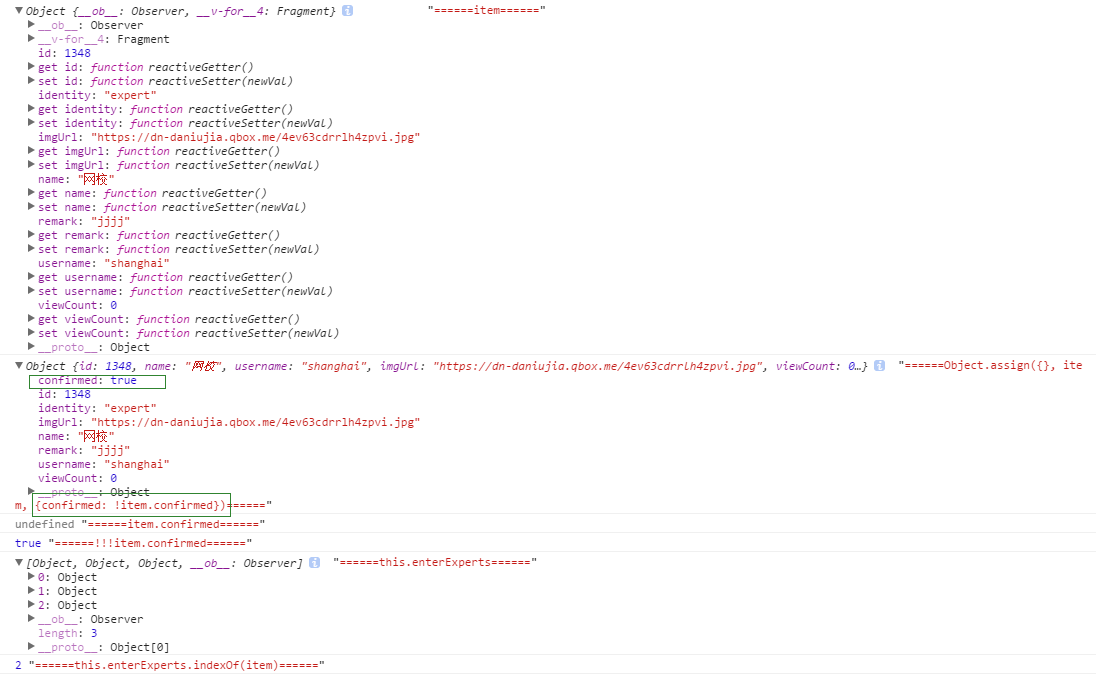1096x677 pixels.
Task: Collapse the this.enterExperts array
Action: (19, 563)
